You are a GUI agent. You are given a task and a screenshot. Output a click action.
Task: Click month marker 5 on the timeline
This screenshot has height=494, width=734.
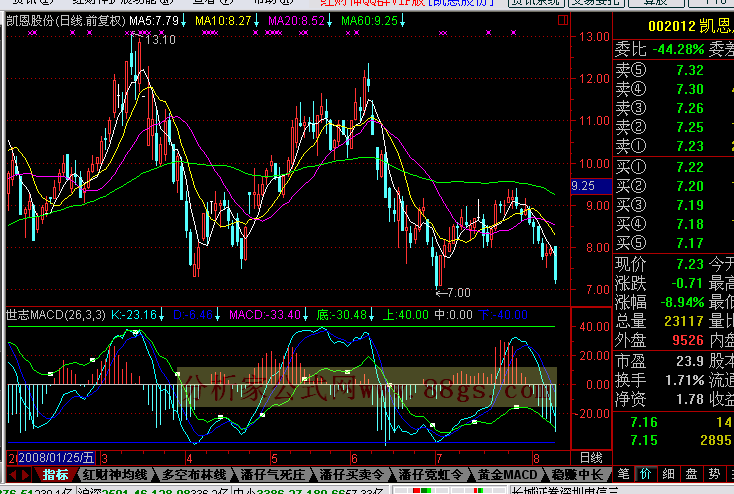pyautogui.click(x=274, y=458)
